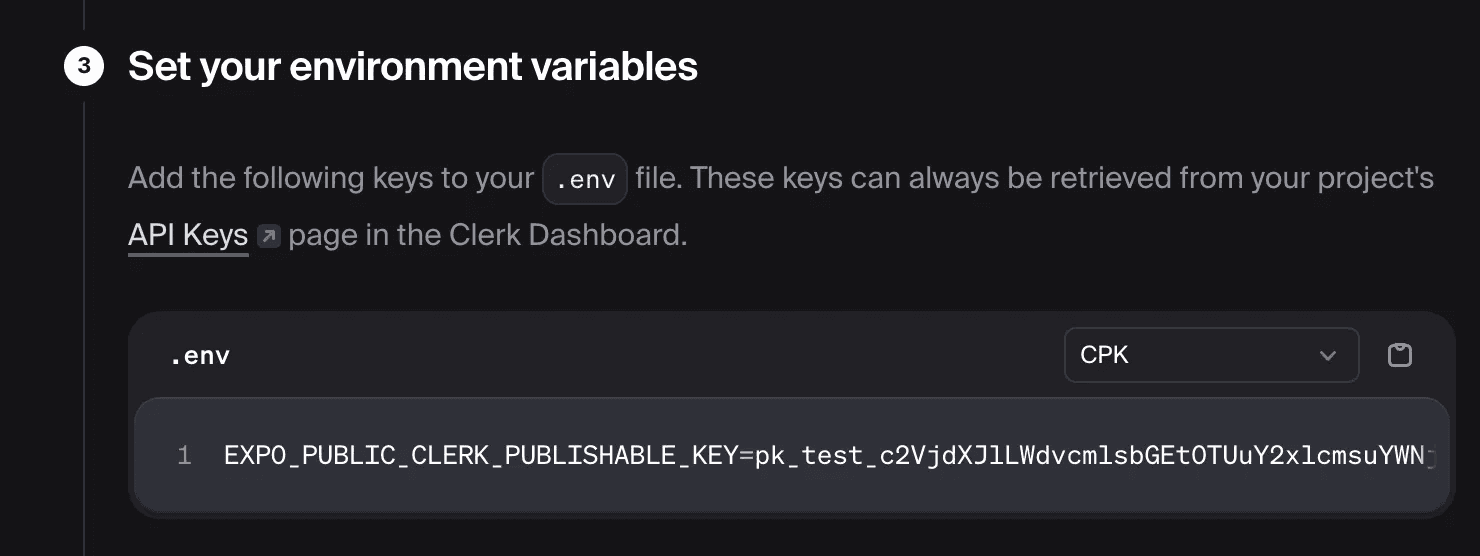Open the API Keys link
Viewport: 1480px width, 556px height.
pos(188,235)
